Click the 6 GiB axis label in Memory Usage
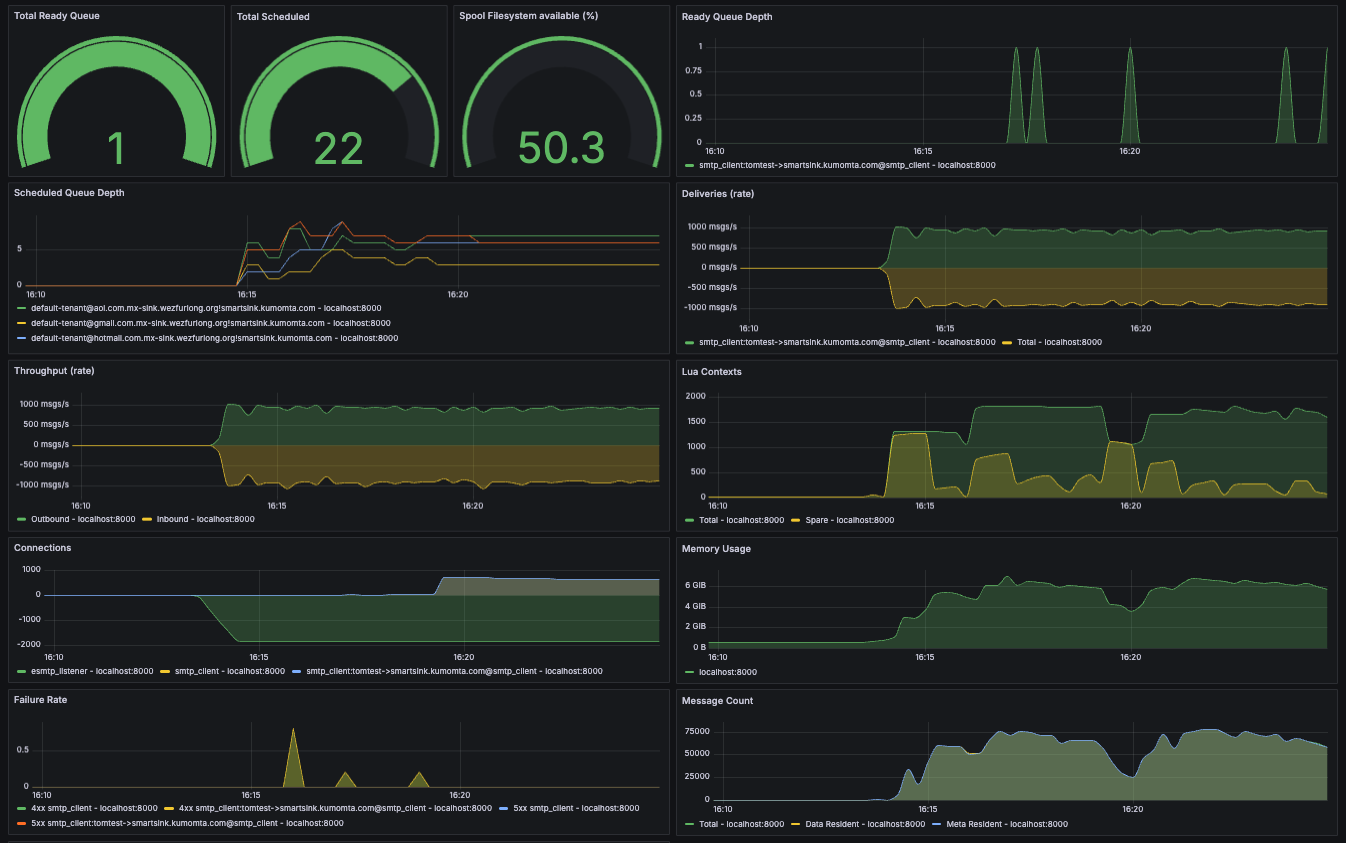 696,585
